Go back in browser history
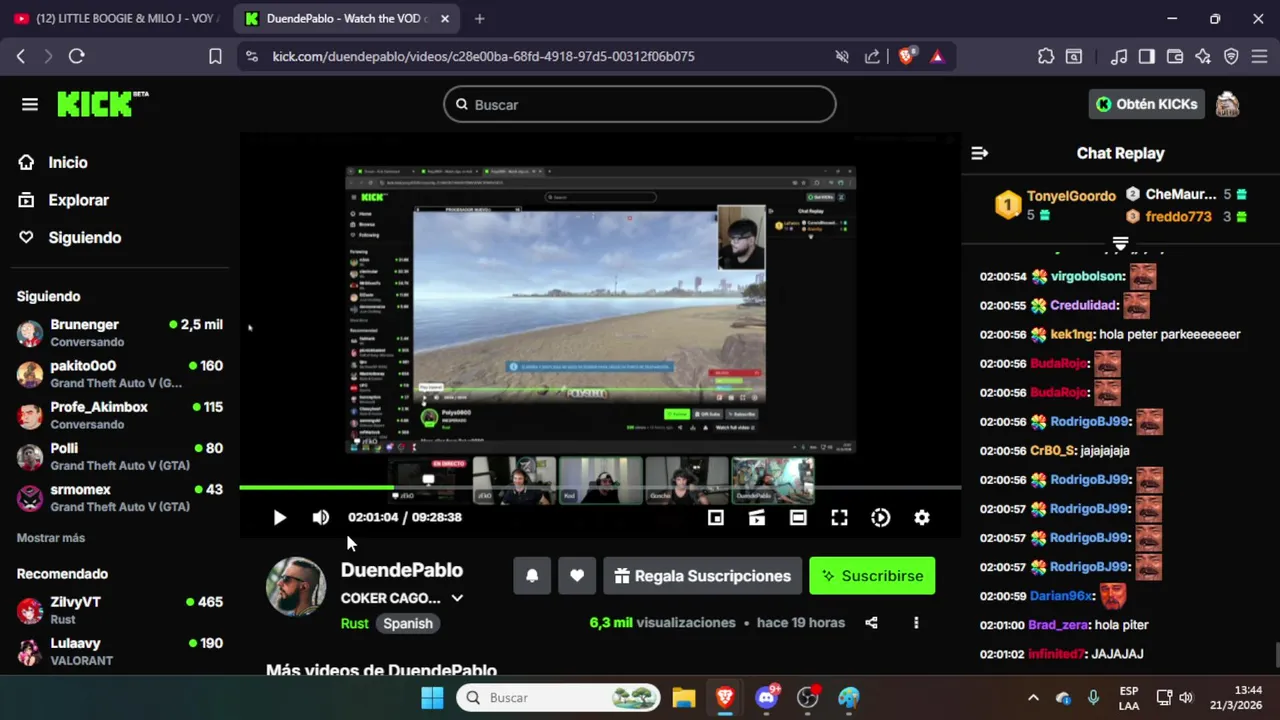Viewport: 1280px width, 720px height. click(x=21, y=57)
